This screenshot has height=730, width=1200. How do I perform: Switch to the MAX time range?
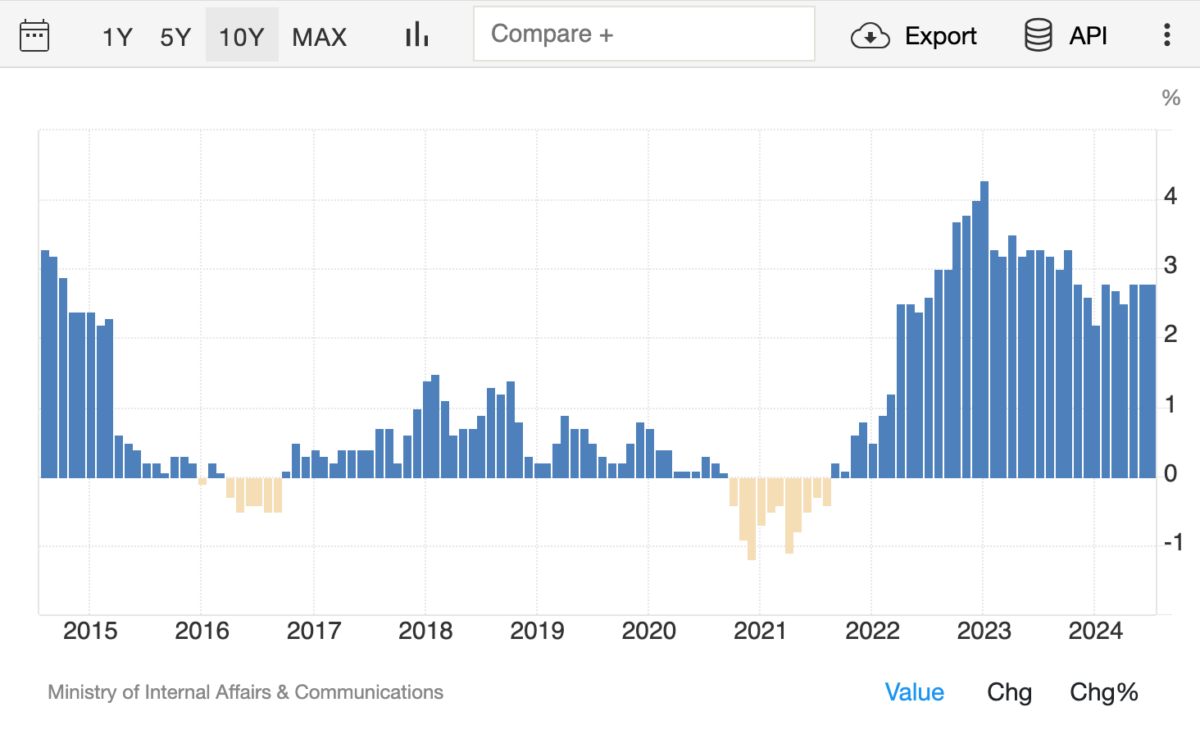[319, 36]
